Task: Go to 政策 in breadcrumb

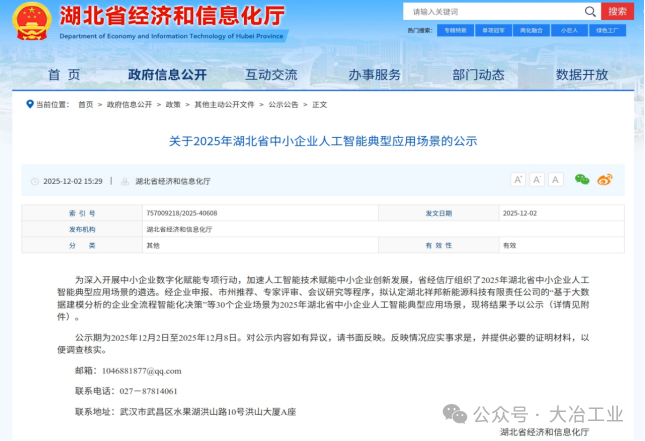Action: pos(173,105)
